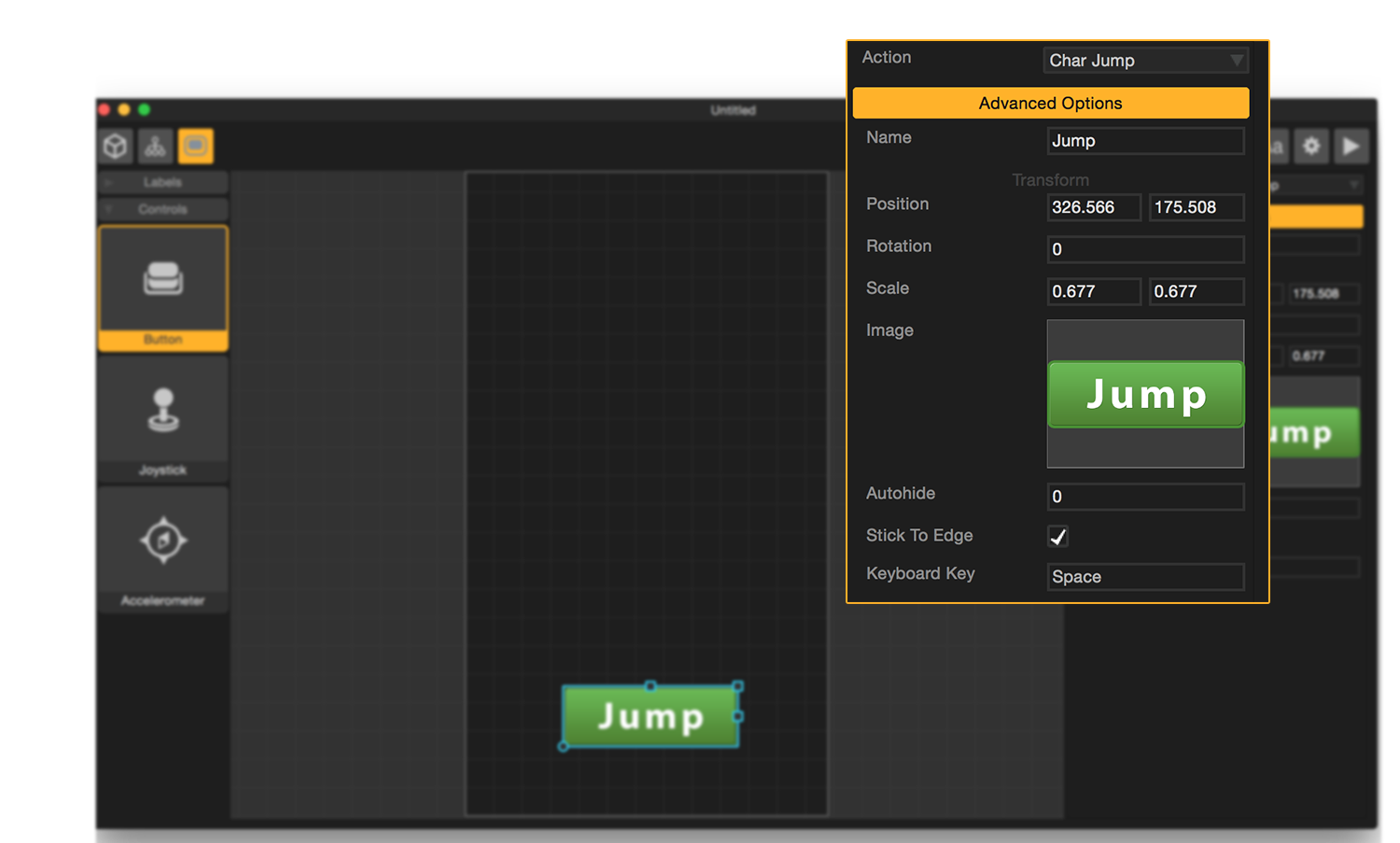Image resolution: width=1400 pixels, height=843 pixels.
Task: Click the Name field containing Jump
Action: [1145, 141]
